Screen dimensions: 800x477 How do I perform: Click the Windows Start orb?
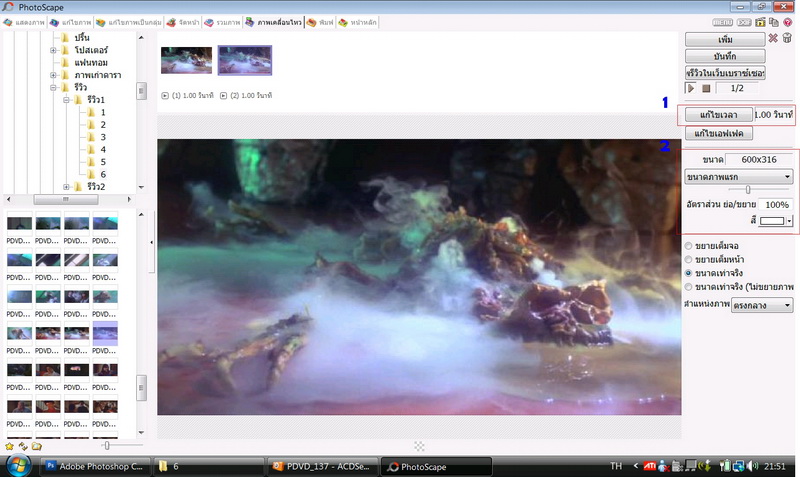pyautogui.click(x=18, y=466)
